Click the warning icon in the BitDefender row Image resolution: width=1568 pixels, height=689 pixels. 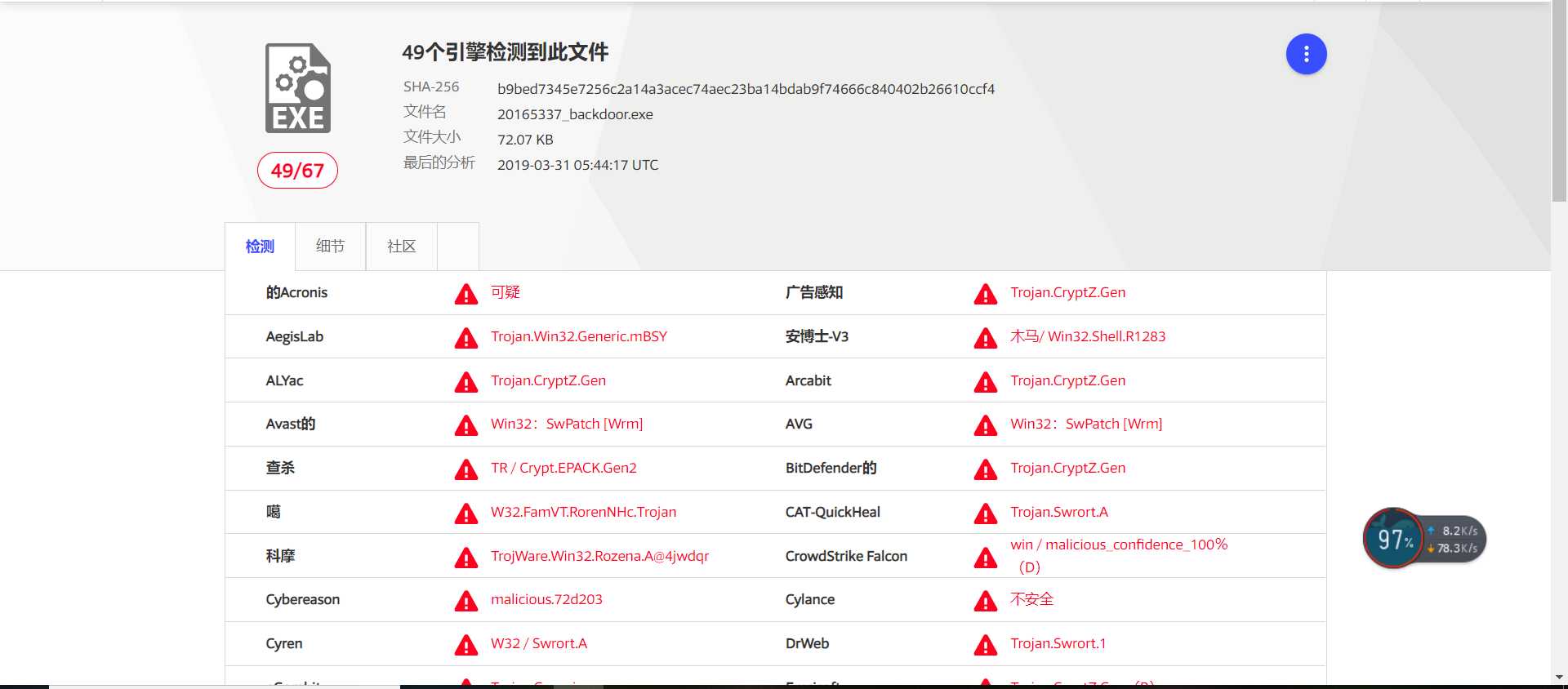click(x=986, y=469)
